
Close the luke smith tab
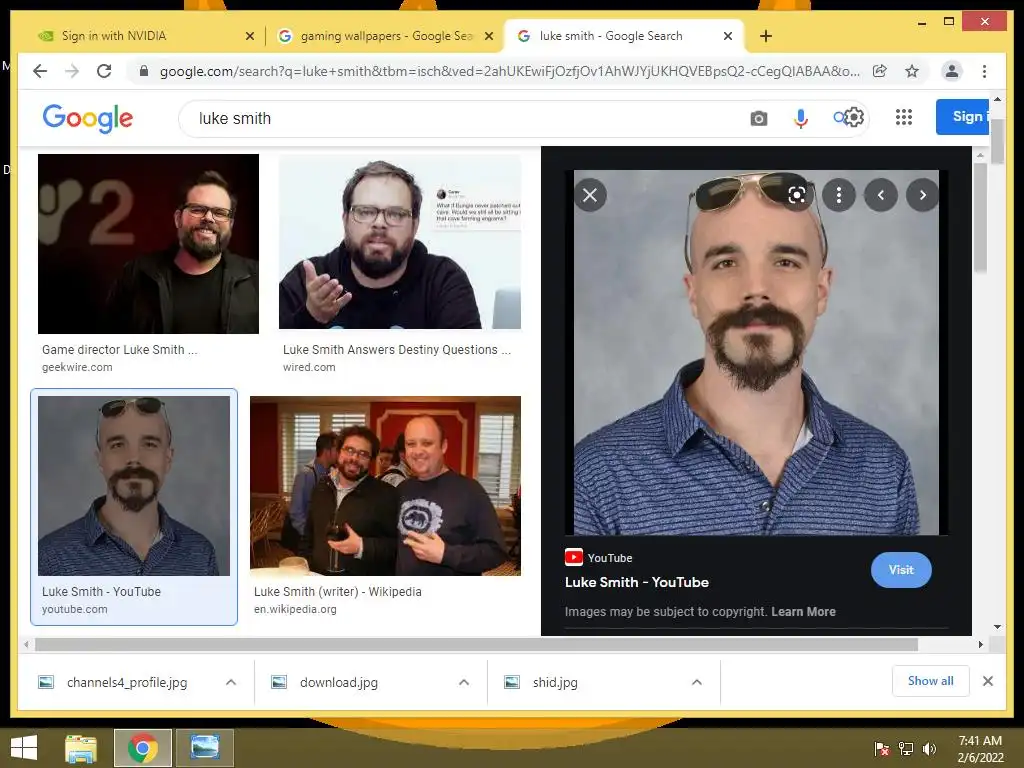point(728,37)
